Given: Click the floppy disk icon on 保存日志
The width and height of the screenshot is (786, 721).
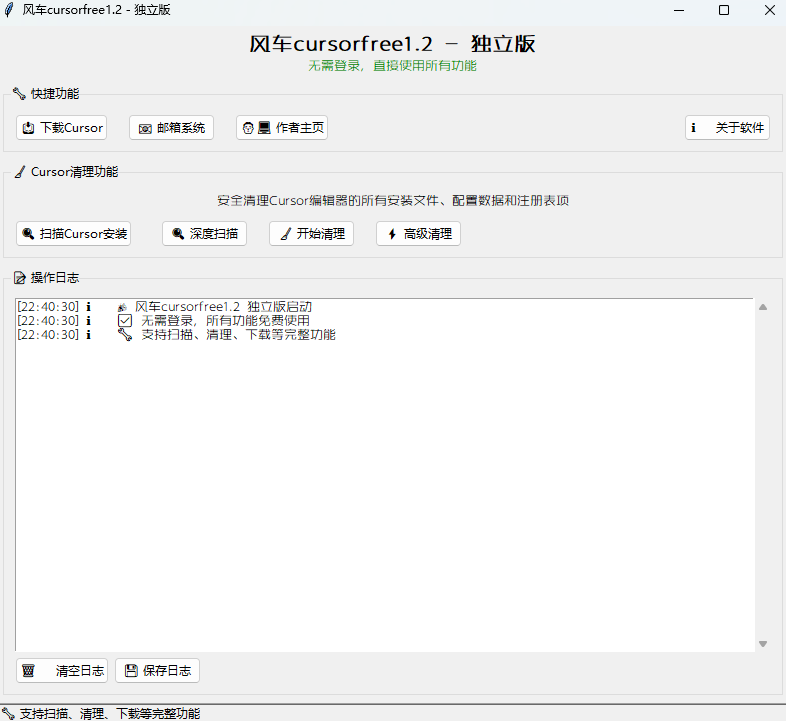Looking at the screenshot, I should [131, 671].
